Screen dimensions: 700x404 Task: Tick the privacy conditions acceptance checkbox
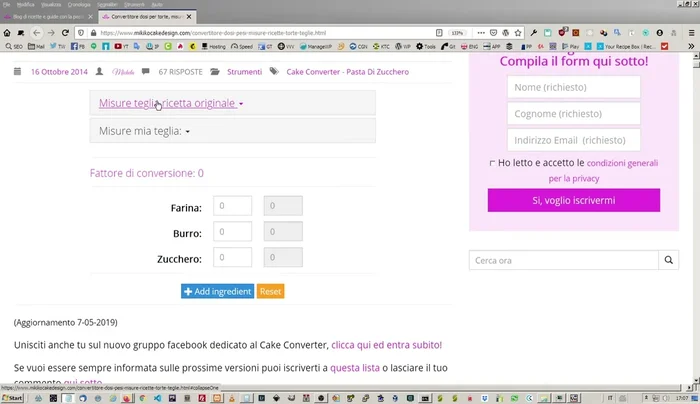coord(492,163)
